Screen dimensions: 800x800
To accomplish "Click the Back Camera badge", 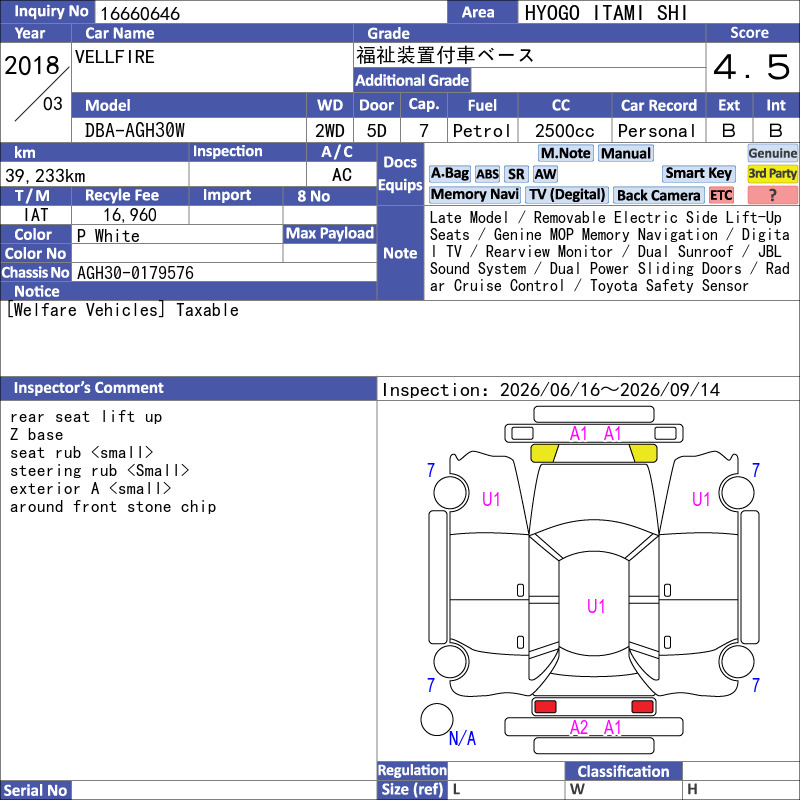I will pos(658,195).
